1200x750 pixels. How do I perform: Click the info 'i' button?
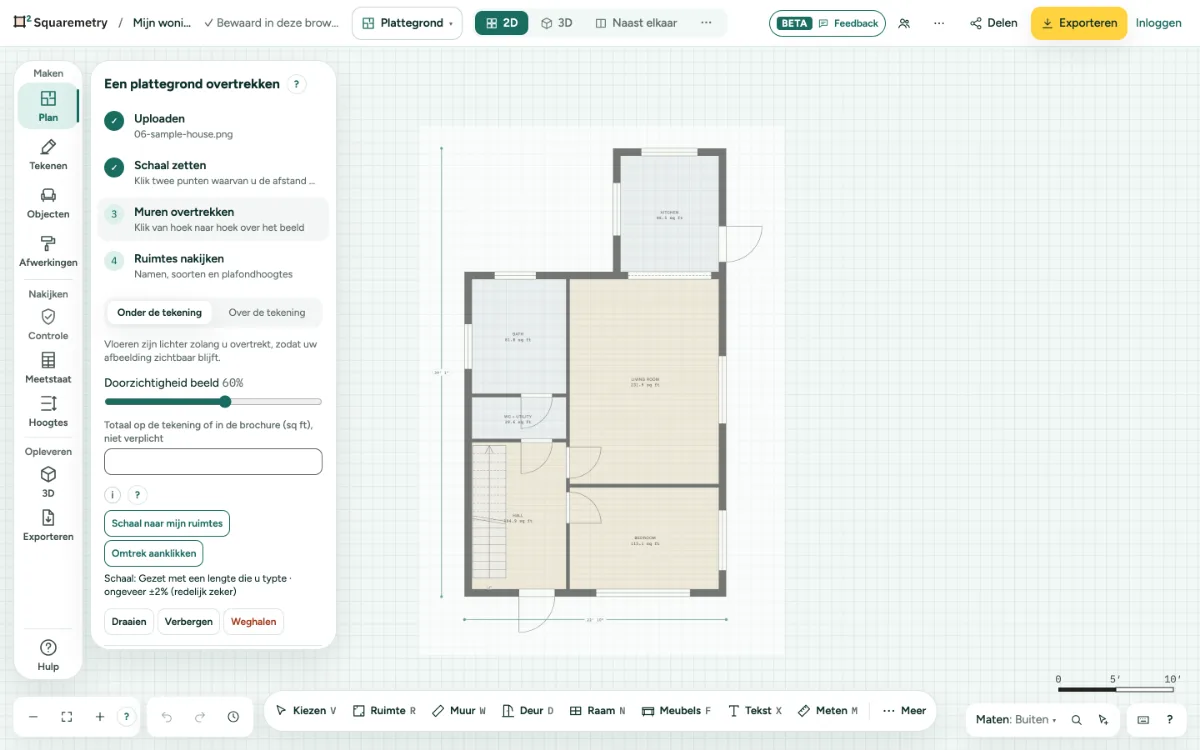point(113,495)
